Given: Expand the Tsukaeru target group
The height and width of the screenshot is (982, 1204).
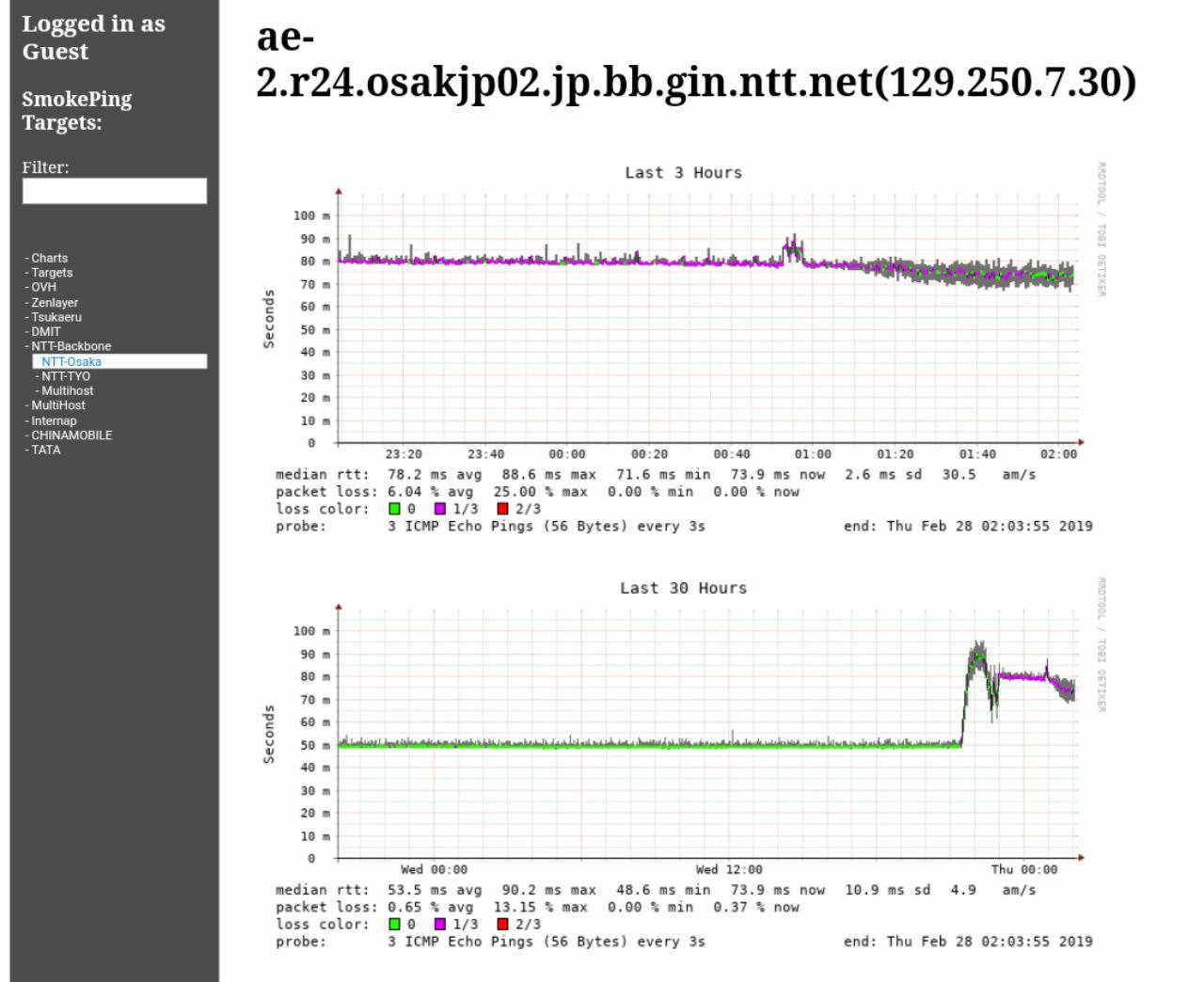Looking at the screenshot, I should pyautogui.click(x=56, y=317).
